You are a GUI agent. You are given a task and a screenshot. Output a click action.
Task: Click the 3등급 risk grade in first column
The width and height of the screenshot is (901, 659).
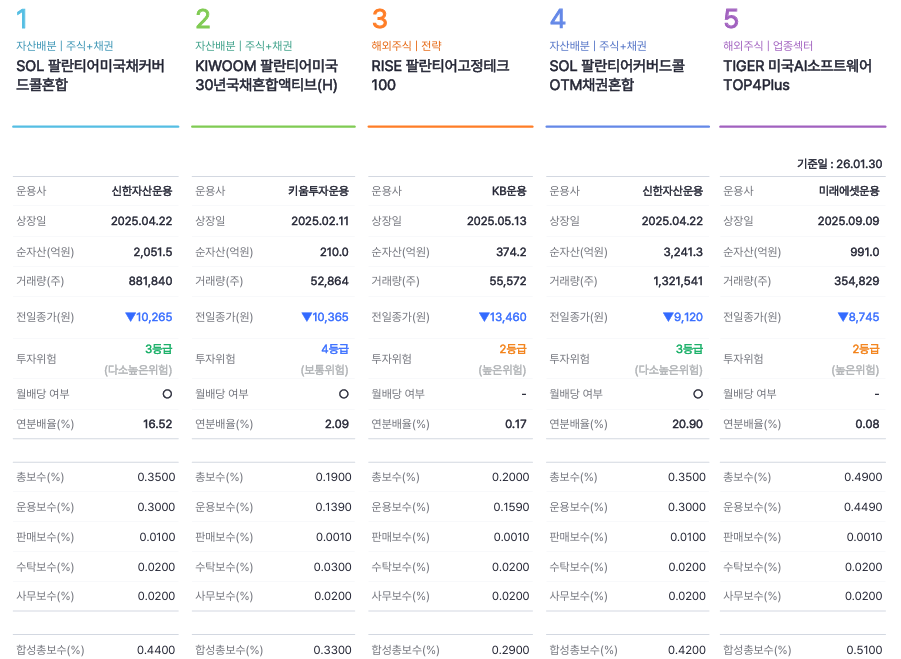click(159, 349)
